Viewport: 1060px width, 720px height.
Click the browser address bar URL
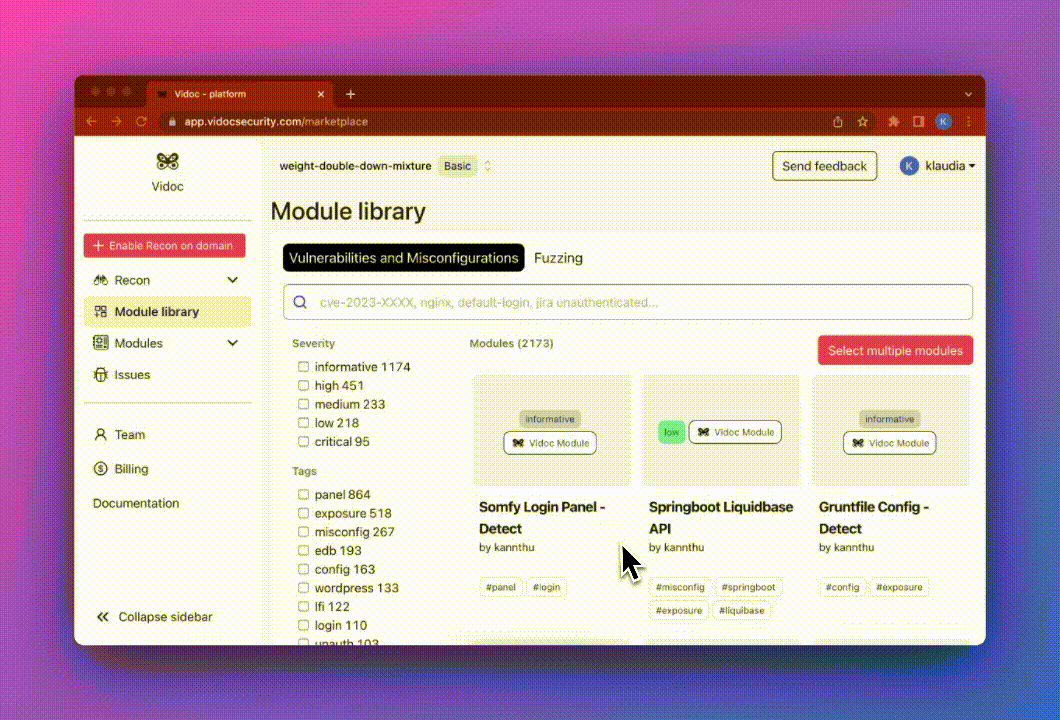point(276,122)
